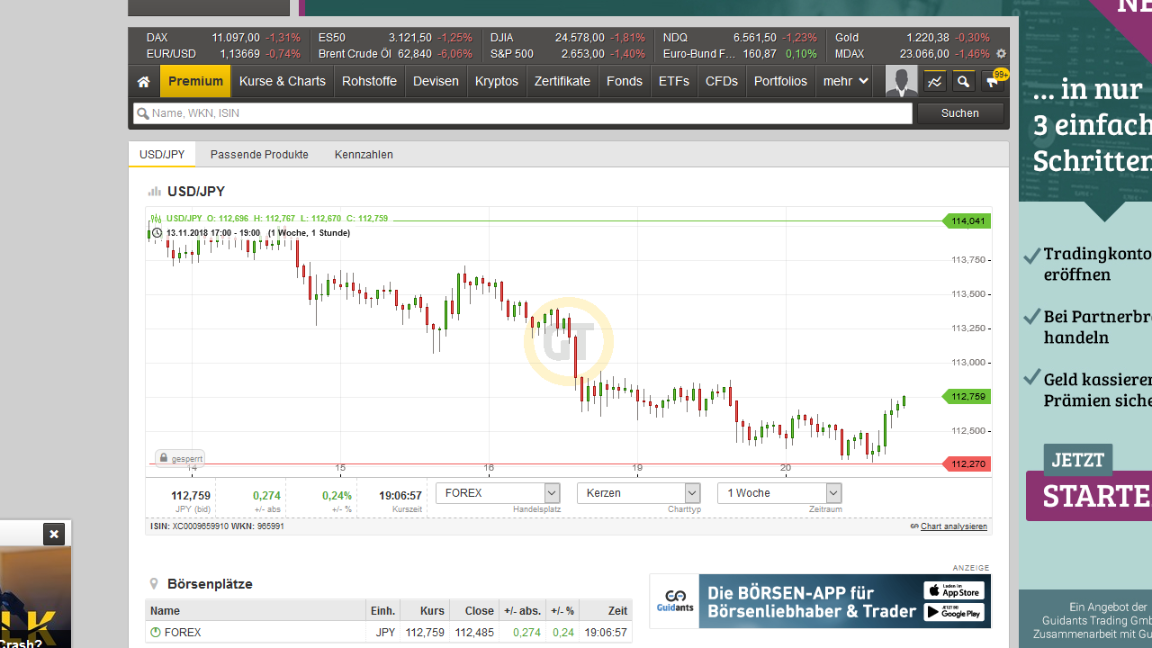Viewport: 1152px width, 648px height.
Task: Open the Fonds menu
Action: 624,82
